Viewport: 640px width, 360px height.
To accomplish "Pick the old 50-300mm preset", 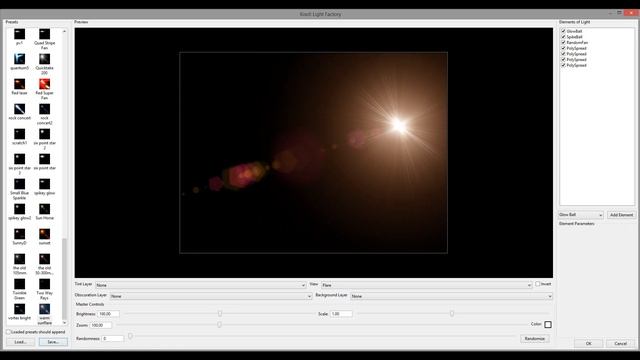I will [x=44, y=259].
